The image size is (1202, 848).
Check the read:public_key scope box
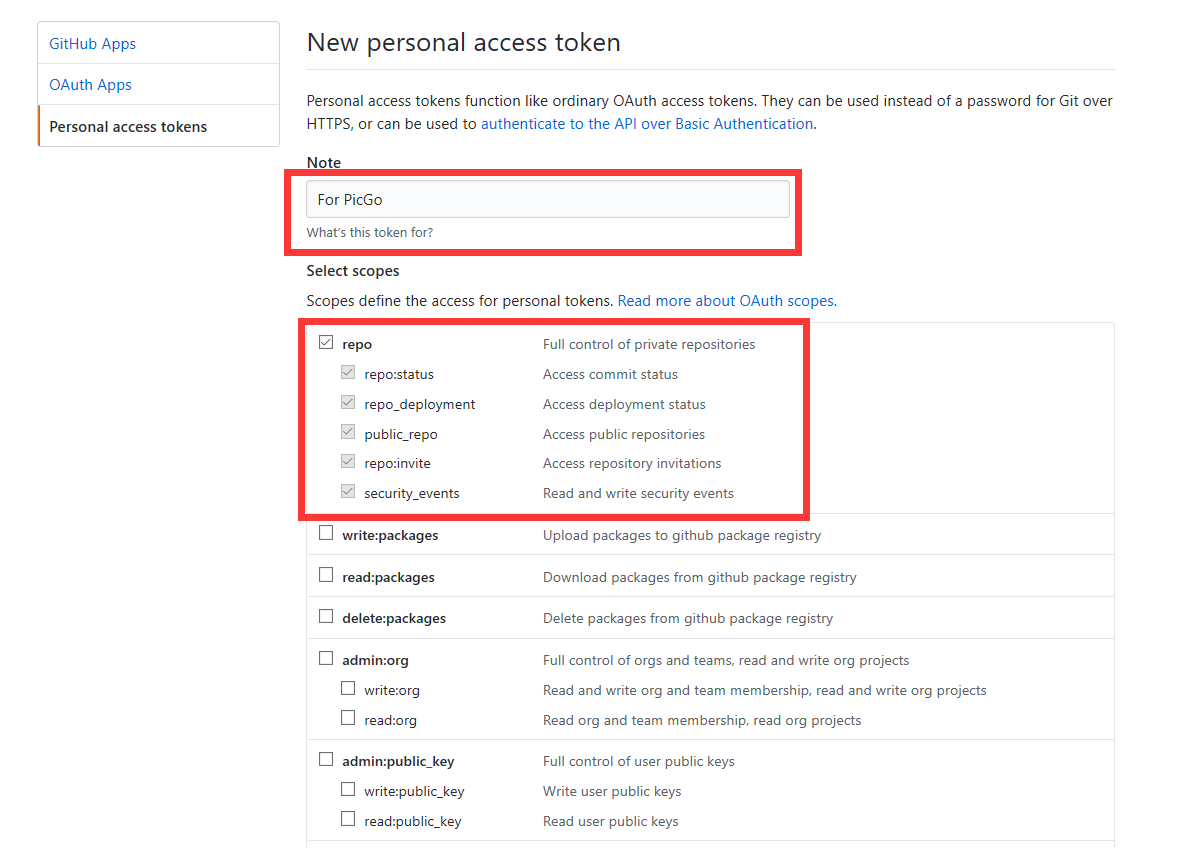348,819
